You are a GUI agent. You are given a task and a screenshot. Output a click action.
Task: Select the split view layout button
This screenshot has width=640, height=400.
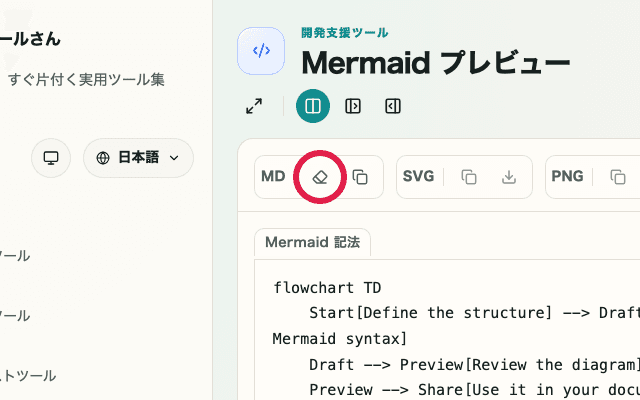pyautogui.click(x=313, y=106)
